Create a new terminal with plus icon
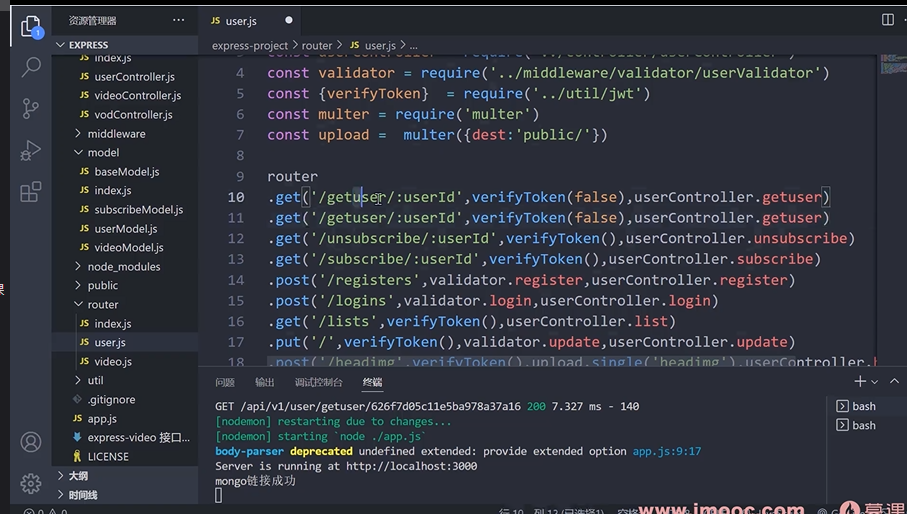The width and height of the screenshot is (907, 514). (860, 381)
